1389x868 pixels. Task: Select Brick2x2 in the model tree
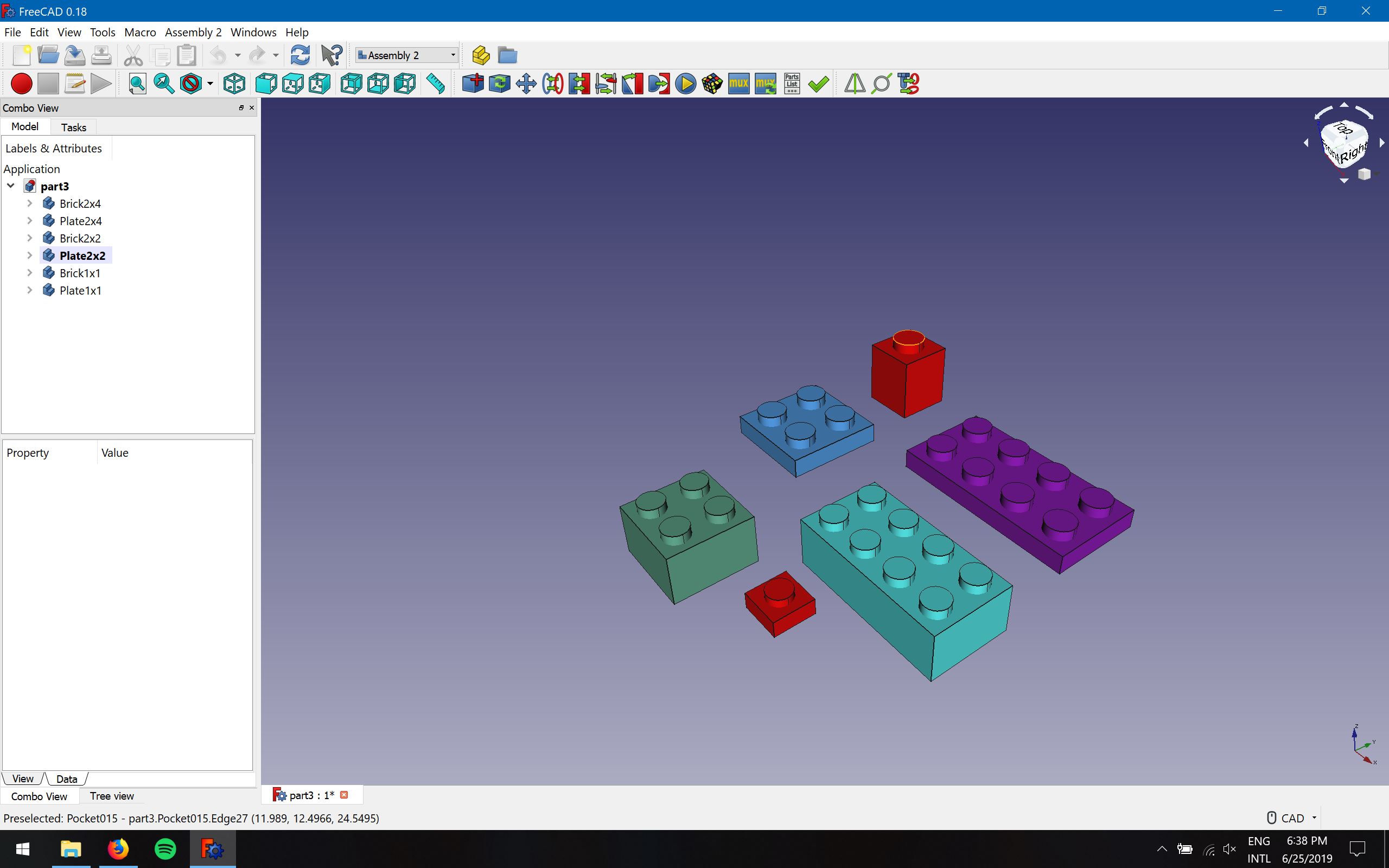(x=80, y=238)
